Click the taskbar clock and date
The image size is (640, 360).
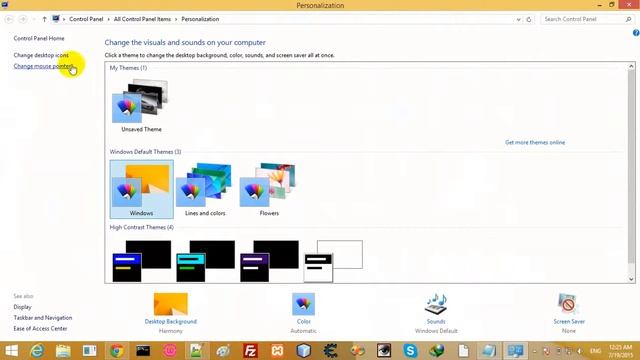click(x=620, y=351)
